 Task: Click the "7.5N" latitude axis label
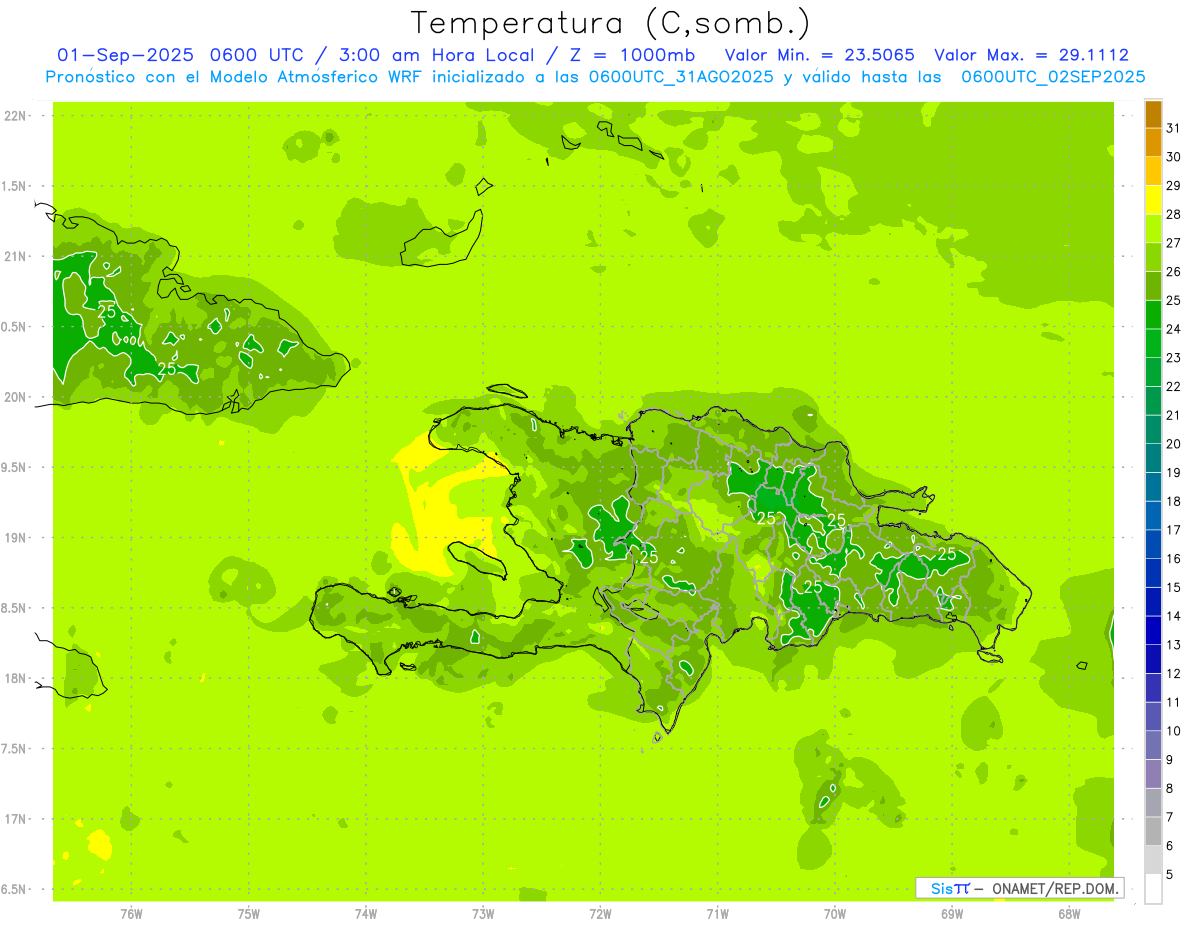pos(15,749)
